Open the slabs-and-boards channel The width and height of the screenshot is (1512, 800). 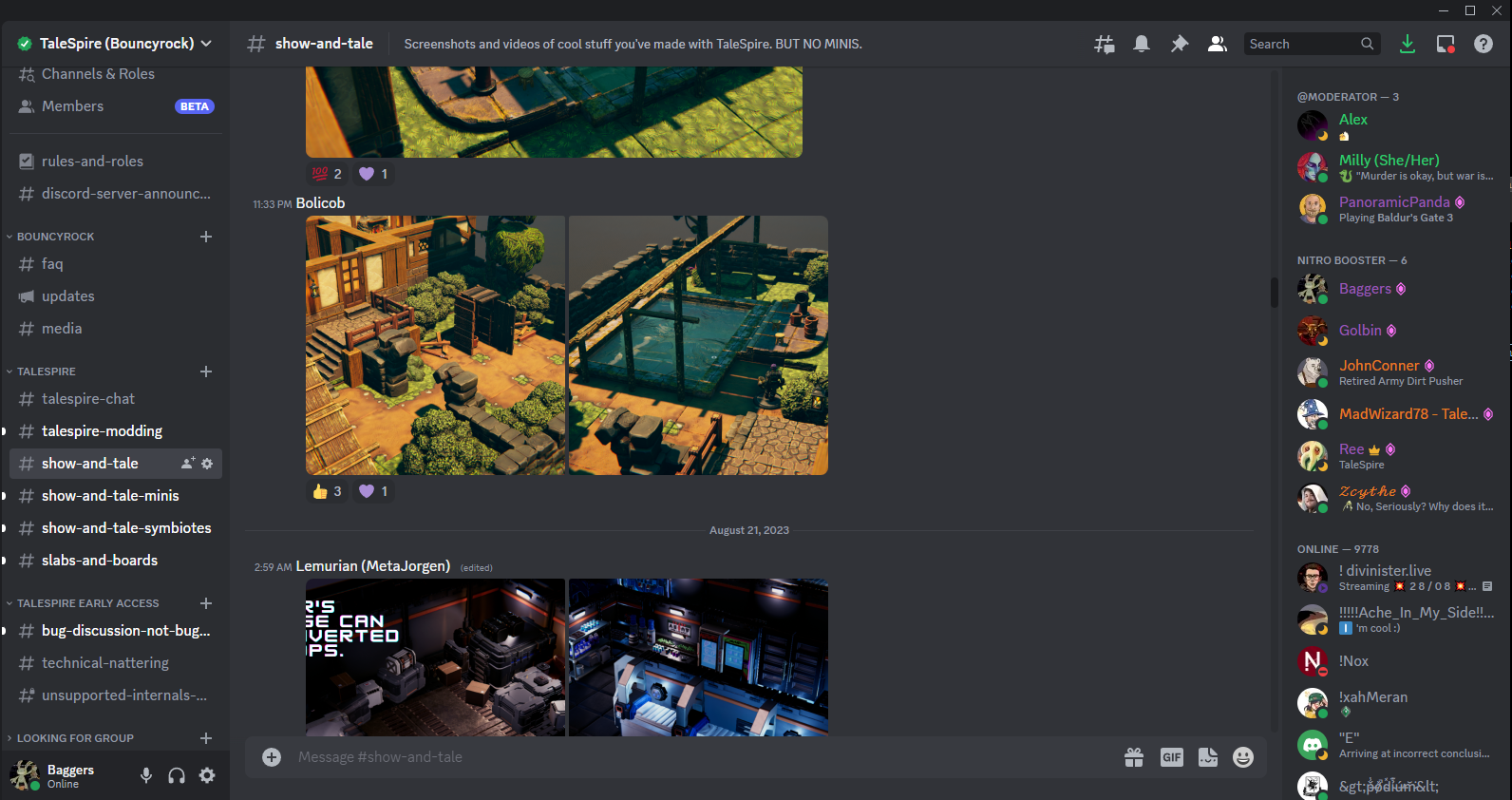tap(100, 561)
